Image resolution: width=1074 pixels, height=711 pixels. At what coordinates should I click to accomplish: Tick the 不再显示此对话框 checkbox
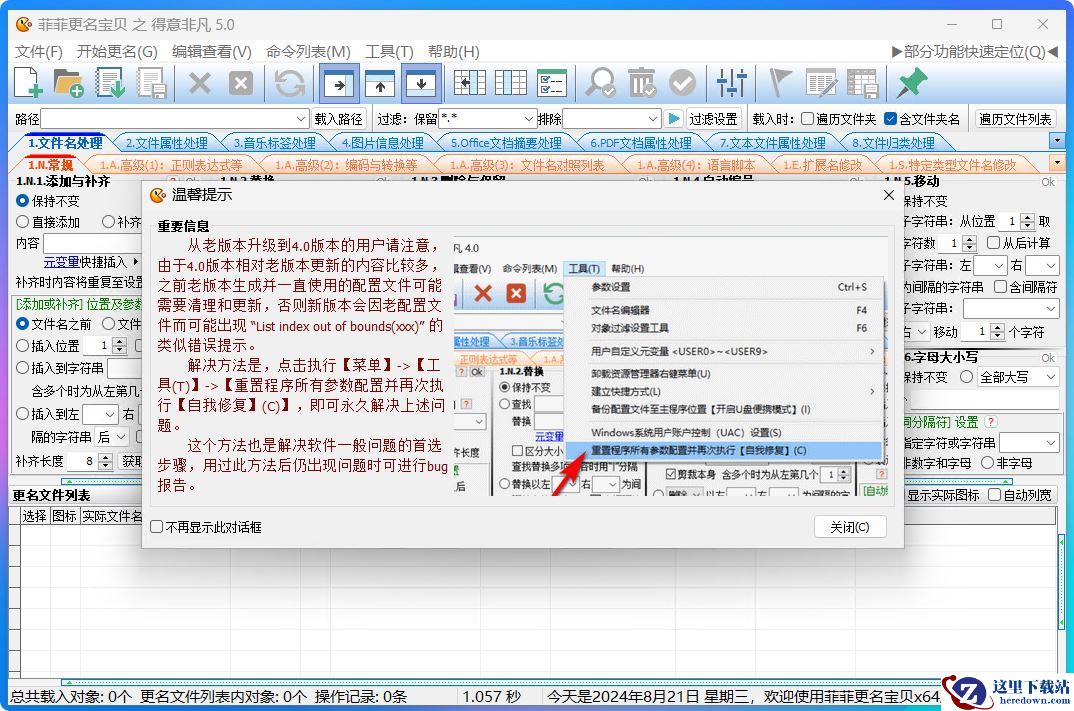coord(157,526)
